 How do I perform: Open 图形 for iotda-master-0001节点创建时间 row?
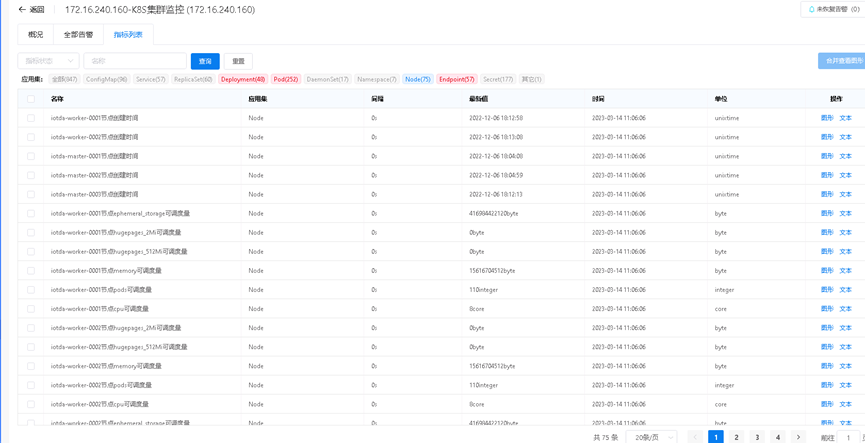827,156
